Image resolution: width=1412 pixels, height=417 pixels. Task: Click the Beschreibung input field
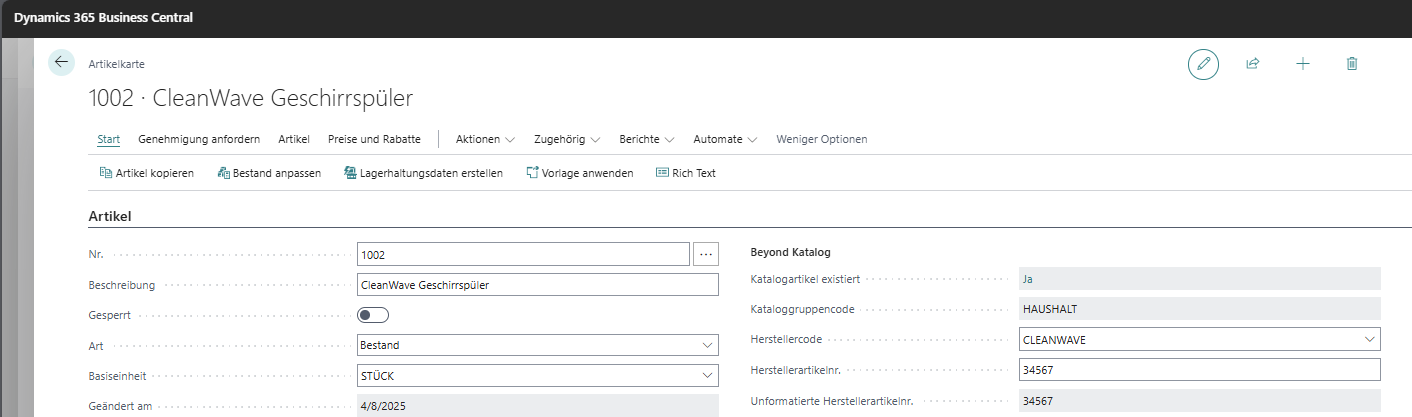click(537, 285)
